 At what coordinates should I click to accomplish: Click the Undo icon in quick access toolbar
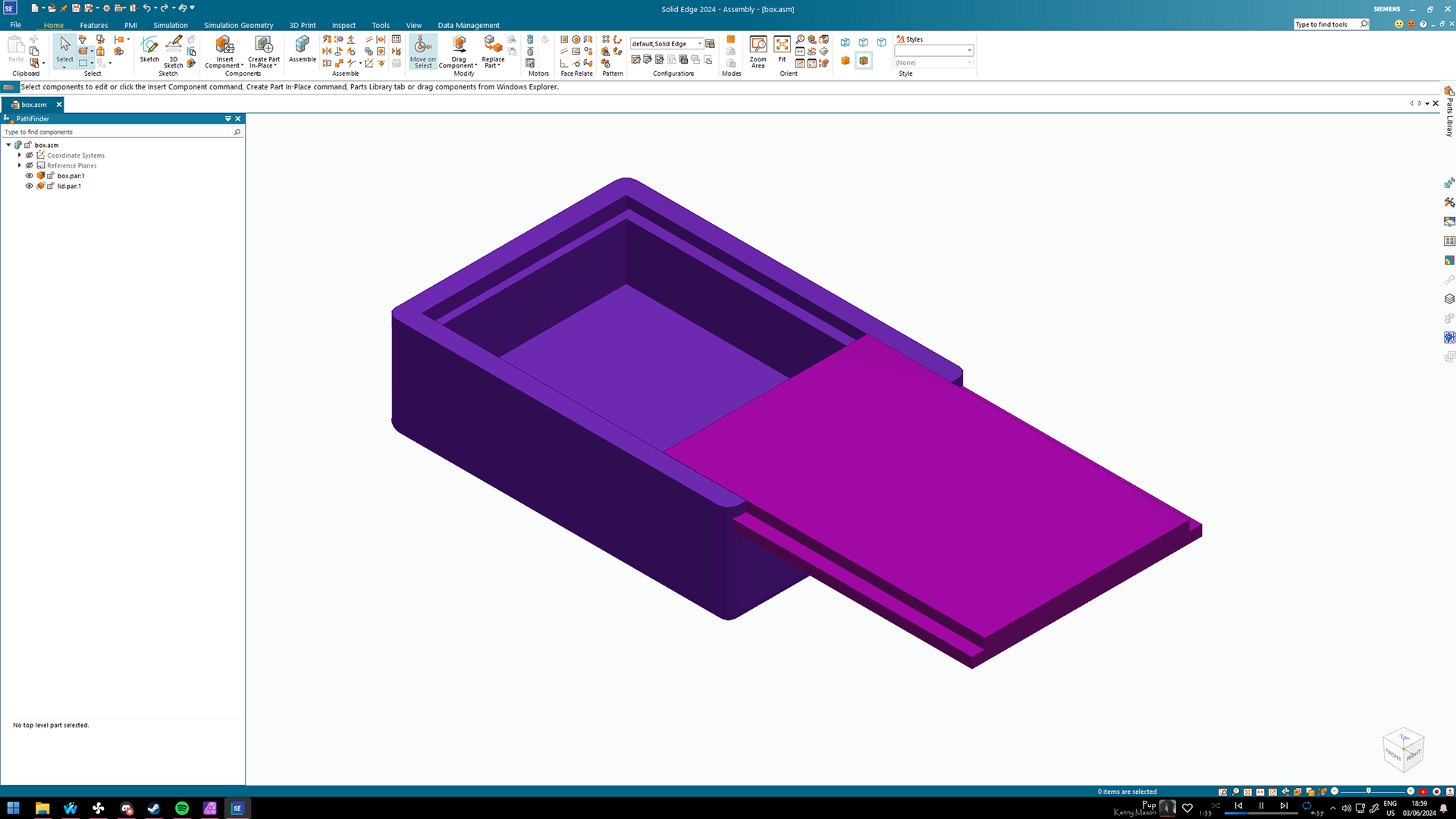[146, 8]
